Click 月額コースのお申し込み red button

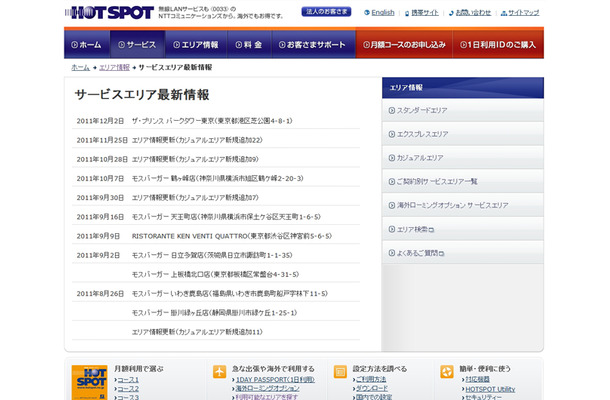[404, 44]
